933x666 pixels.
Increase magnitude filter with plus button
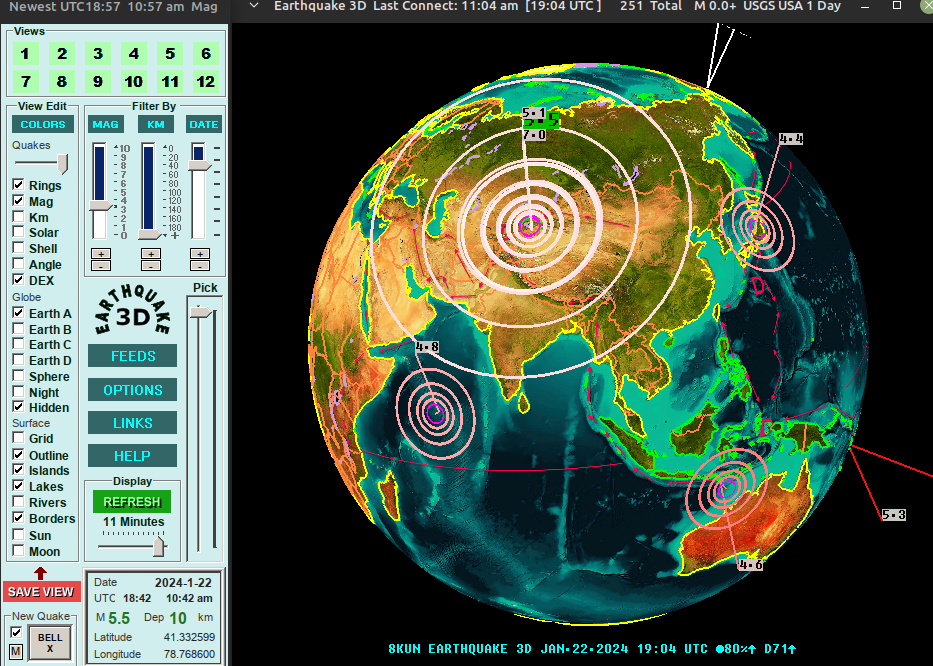tap(101, 254)
